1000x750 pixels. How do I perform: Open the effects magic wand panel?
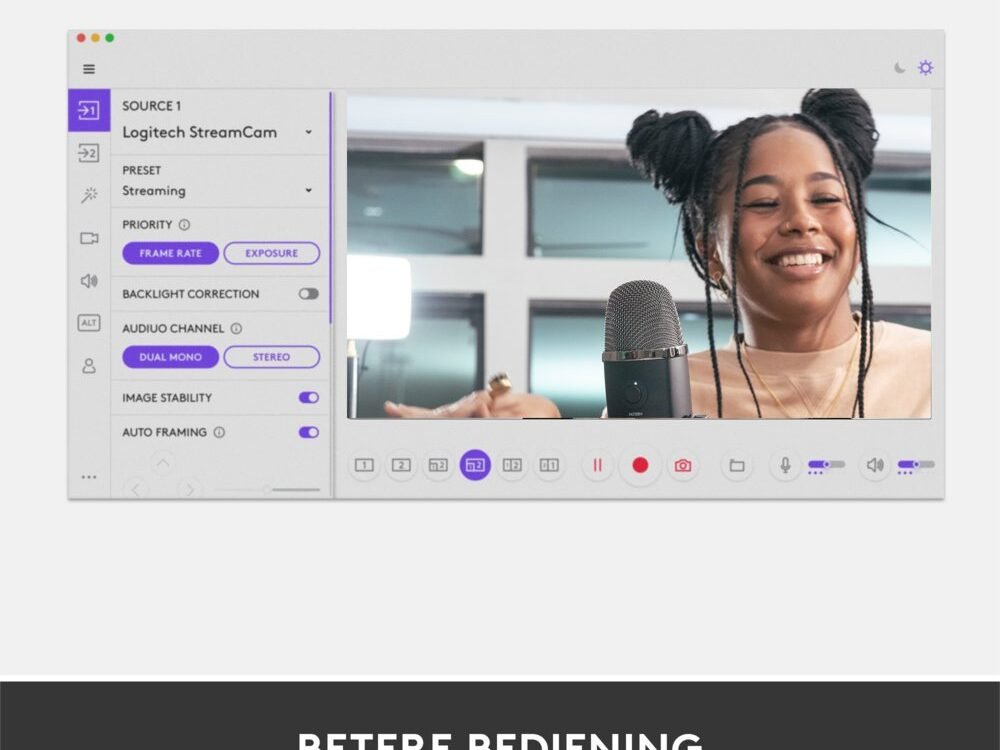tap(89, 195)
